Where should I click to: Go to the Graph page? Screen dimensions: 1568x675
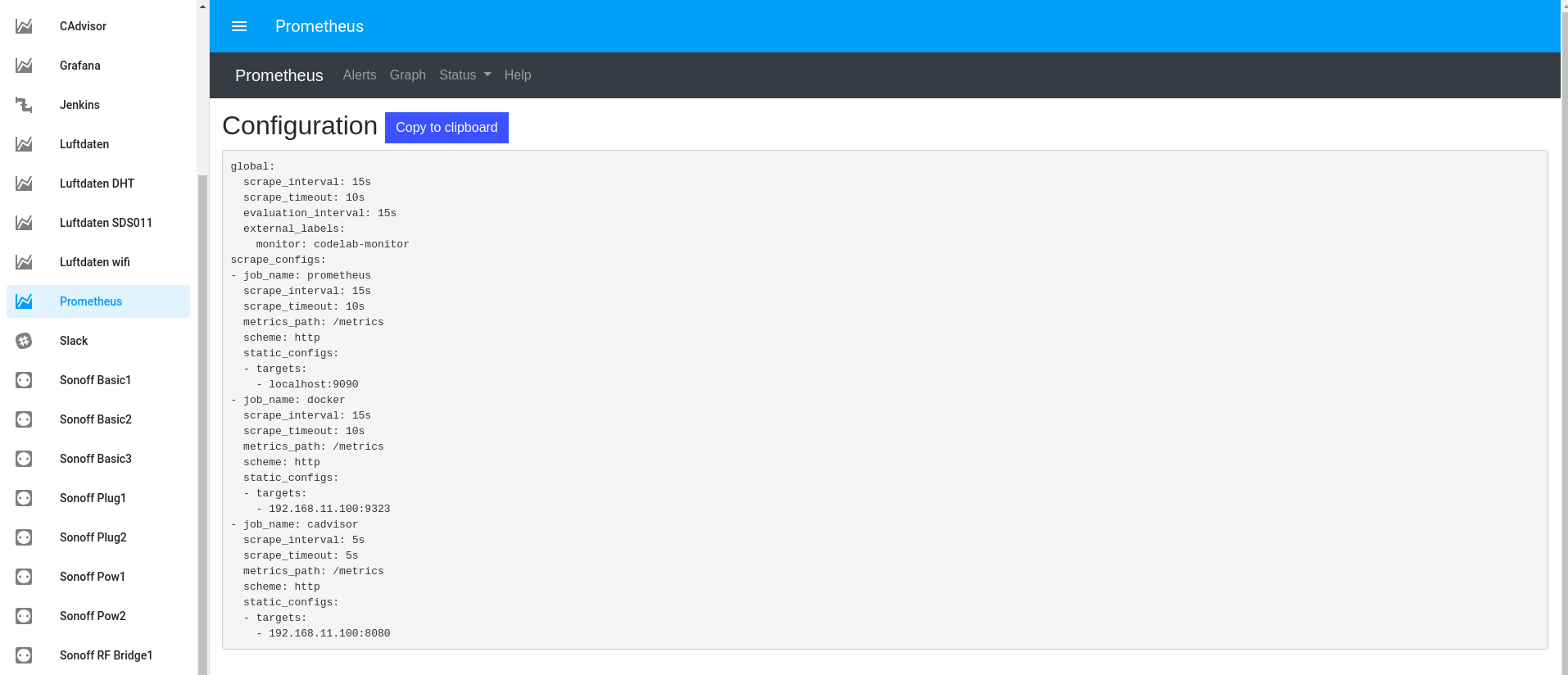click(x=407, y=75)
